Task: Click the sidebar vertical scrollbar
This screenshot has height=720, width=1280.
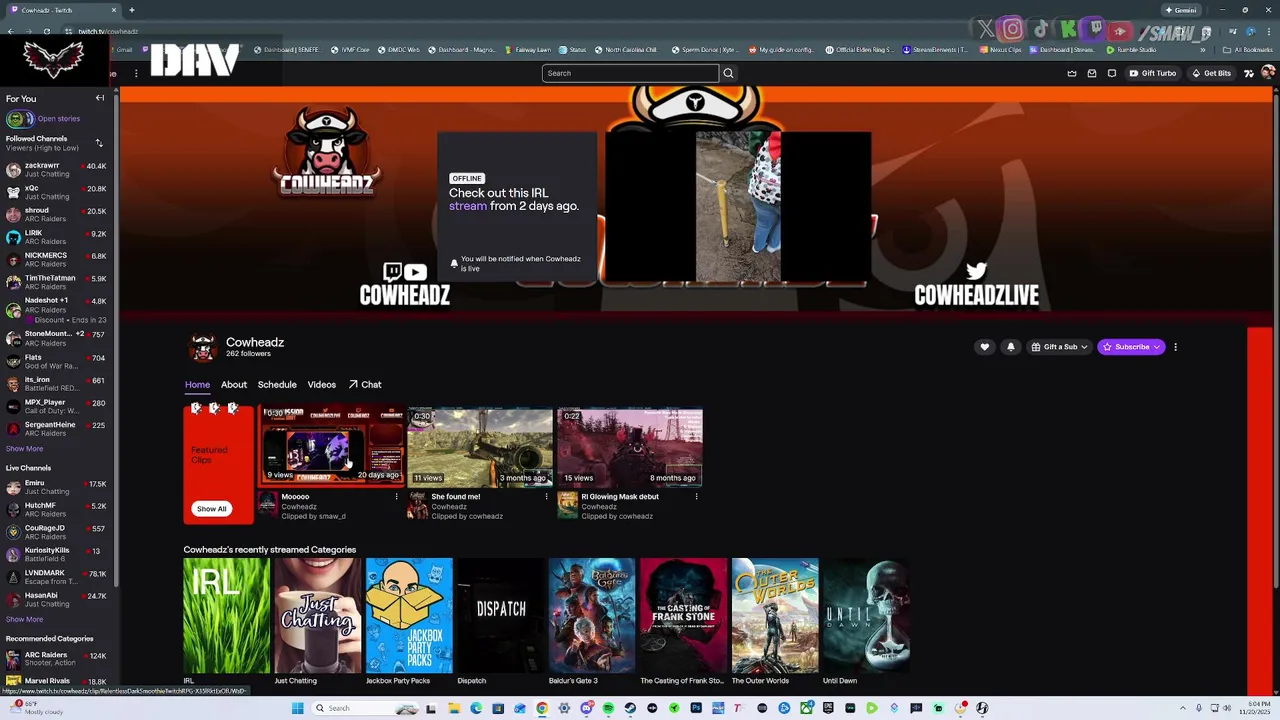Action: (117, 340)
